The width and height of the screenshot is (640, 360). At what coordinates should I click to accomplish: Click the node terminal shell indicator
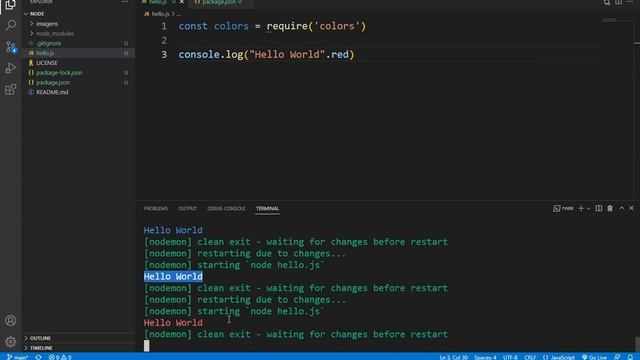pyautogui.click(x=563, y=208)
